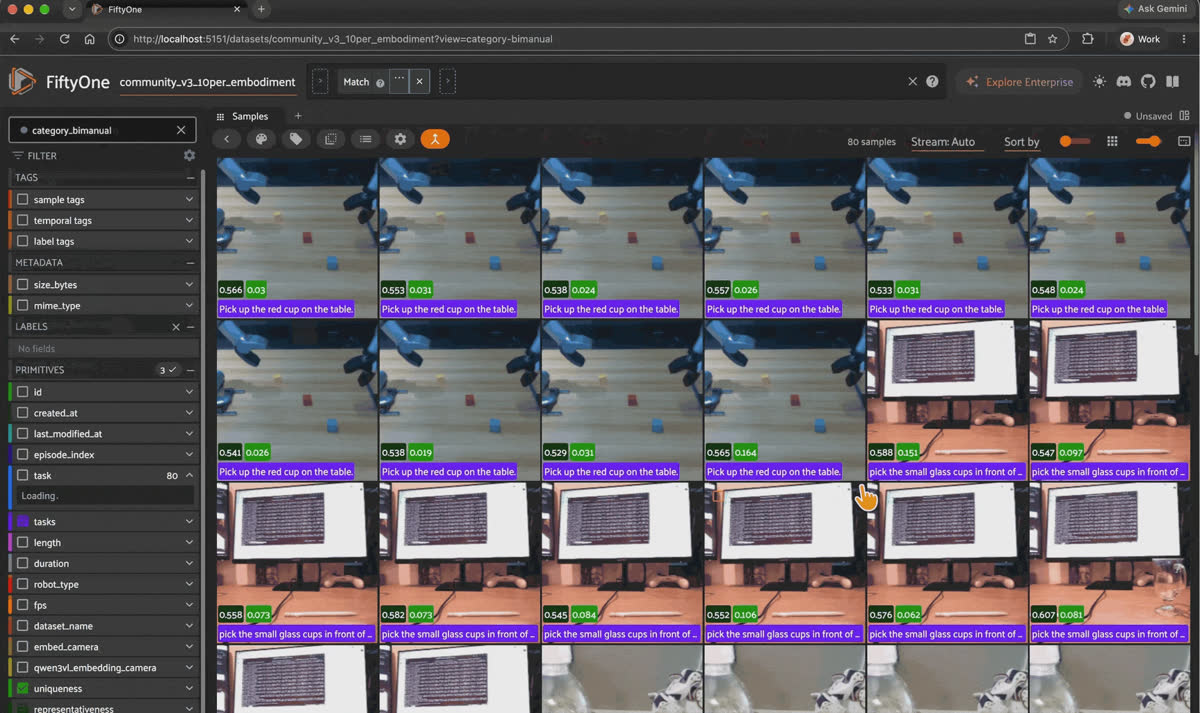
Task: Open the GitHub repository icon
Action: click(x=1147, y=82)
